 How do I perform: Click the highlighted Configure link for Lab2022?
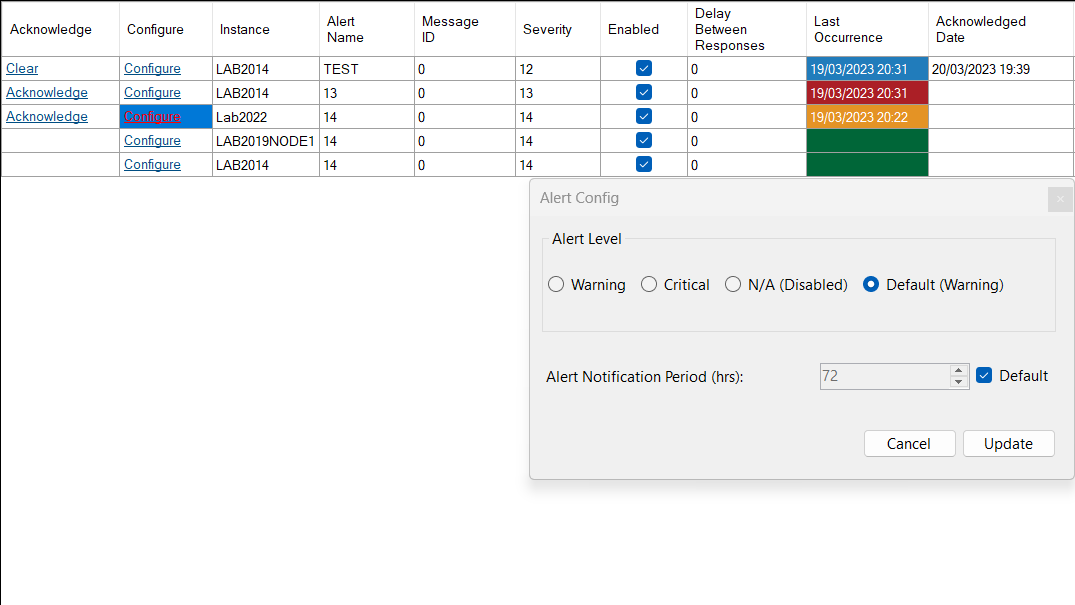[x=152, y=116]
